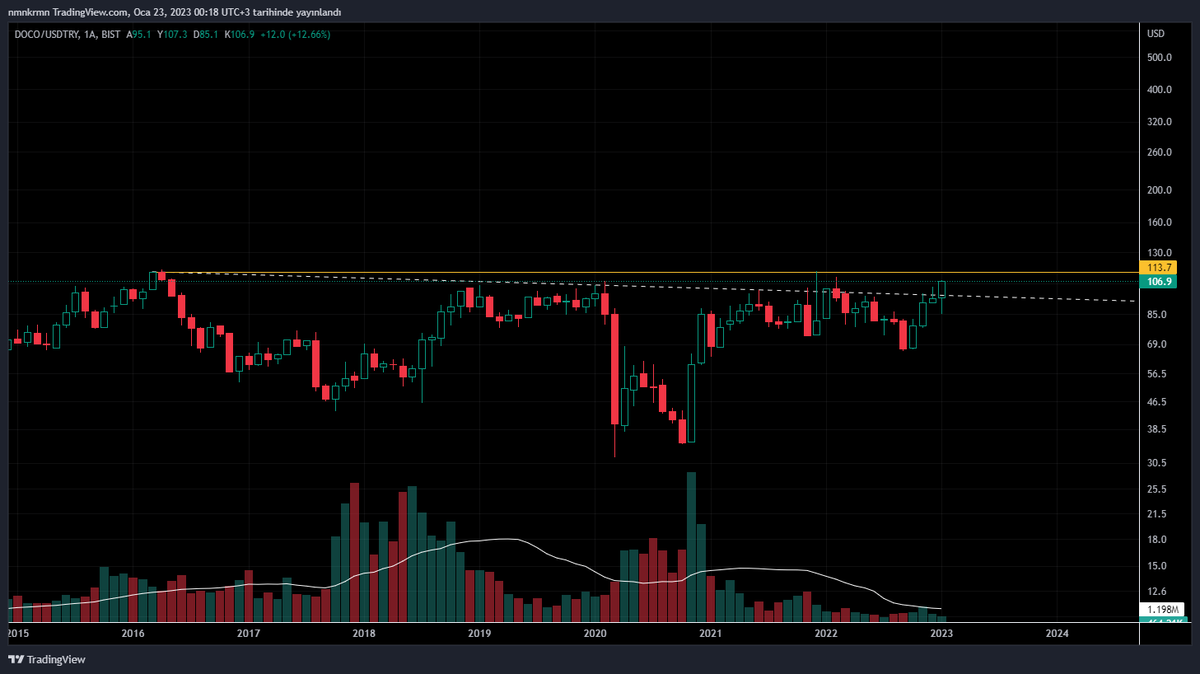Click the teal 106.9 last price label
Viewport: 1200px width, 674px height.
pos(1158,282)
